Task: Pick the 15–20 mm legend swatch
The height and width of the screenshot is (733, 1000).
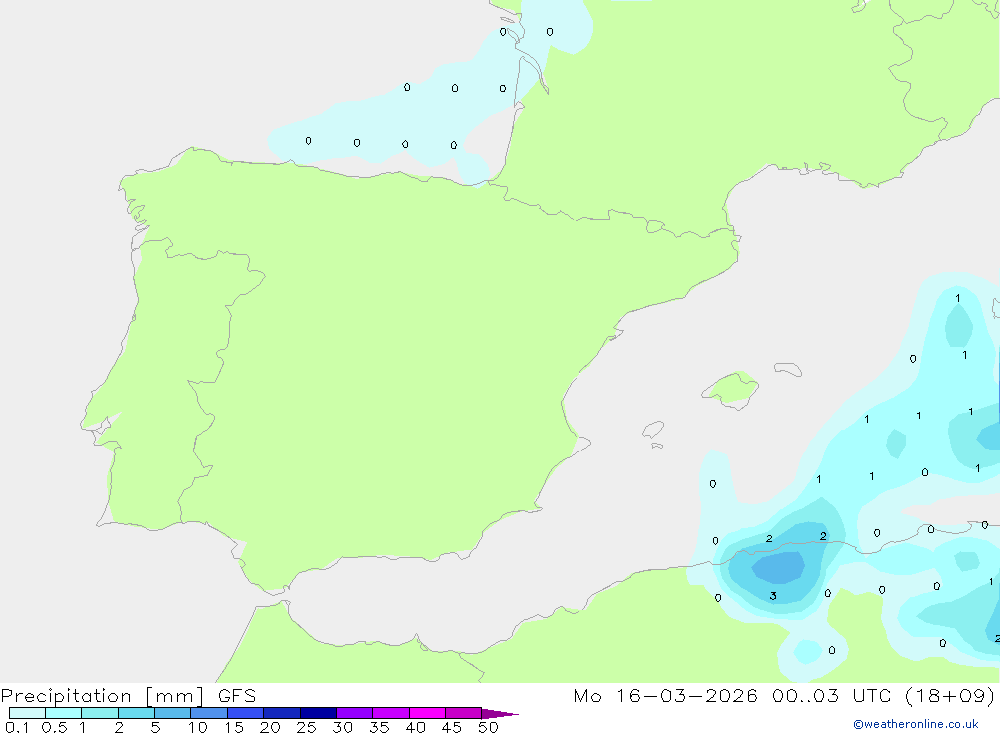Action: 246,713
